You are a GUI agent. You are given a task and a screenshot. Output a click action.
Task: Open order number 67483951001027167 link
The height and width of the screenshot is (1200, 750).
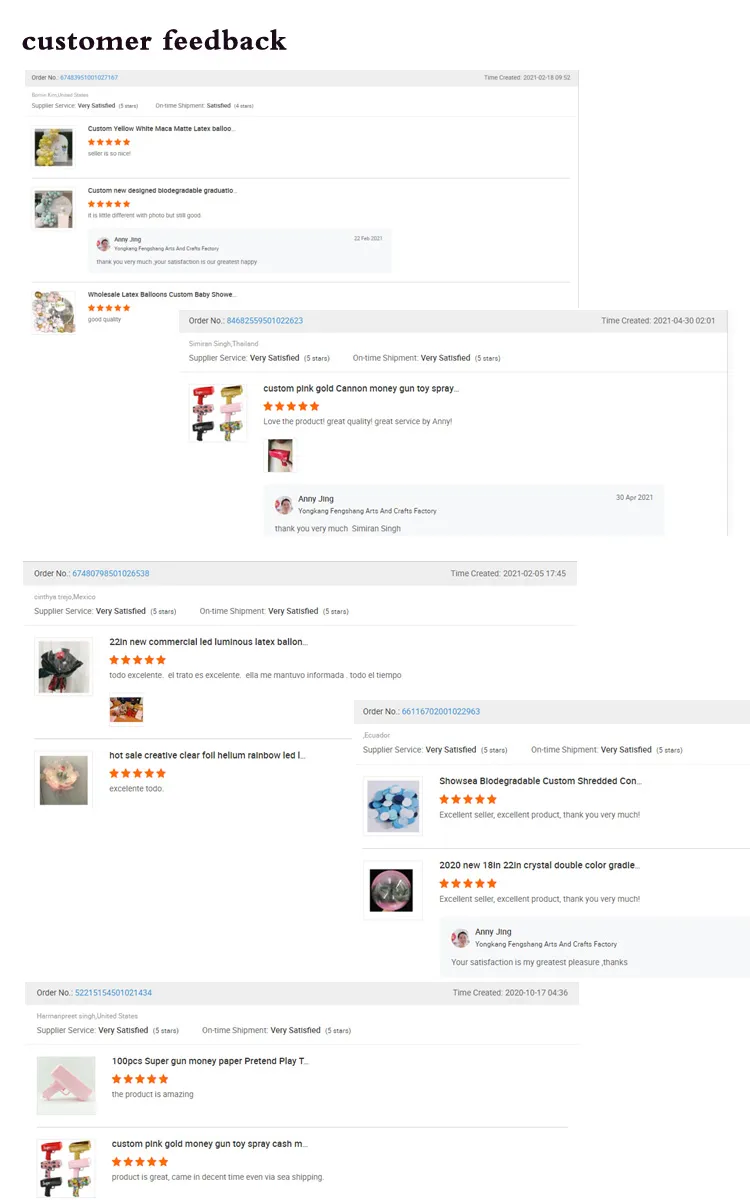point(89,77)
